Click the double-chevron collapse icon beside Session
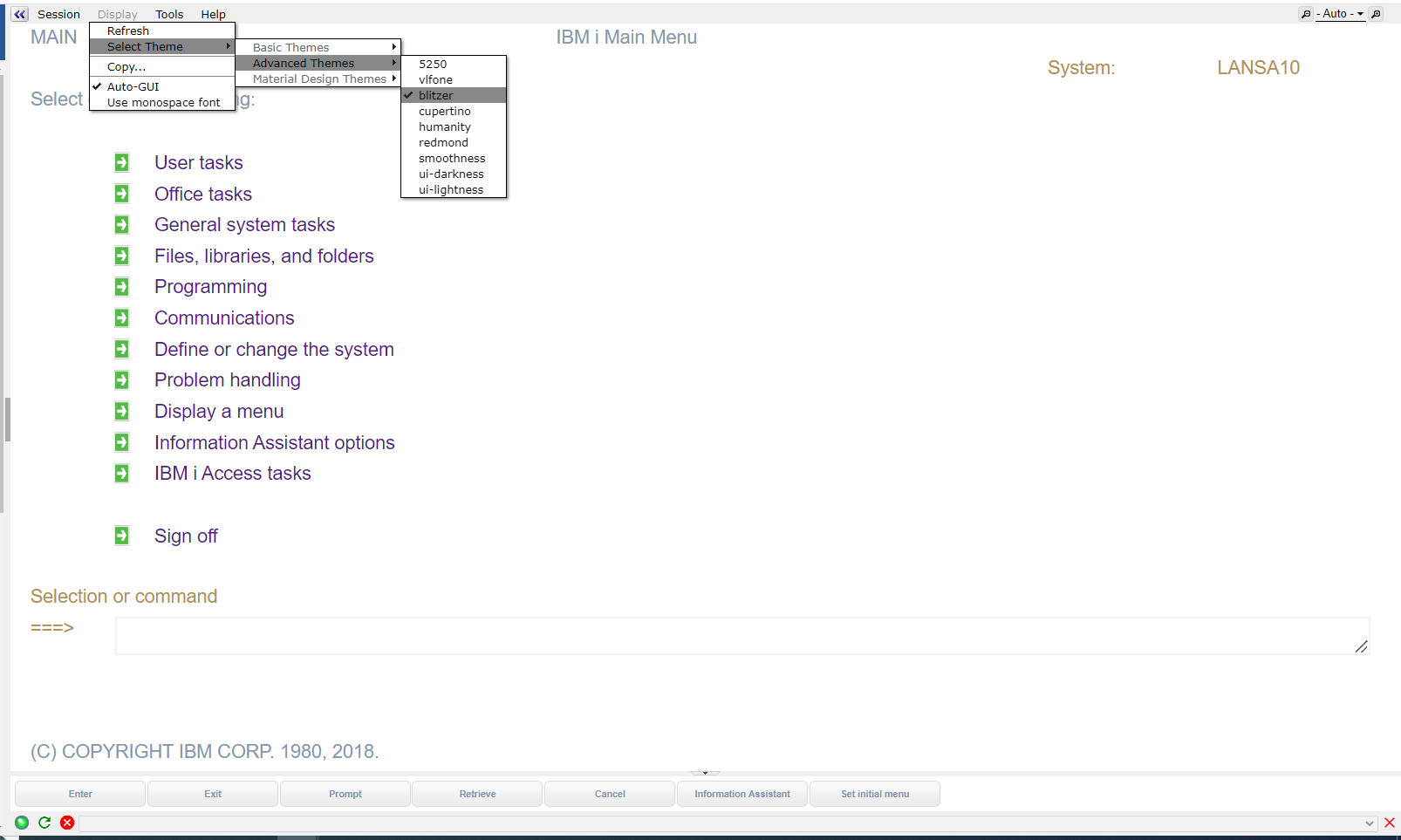This screenshot has height=840, width=1401. 19,14
